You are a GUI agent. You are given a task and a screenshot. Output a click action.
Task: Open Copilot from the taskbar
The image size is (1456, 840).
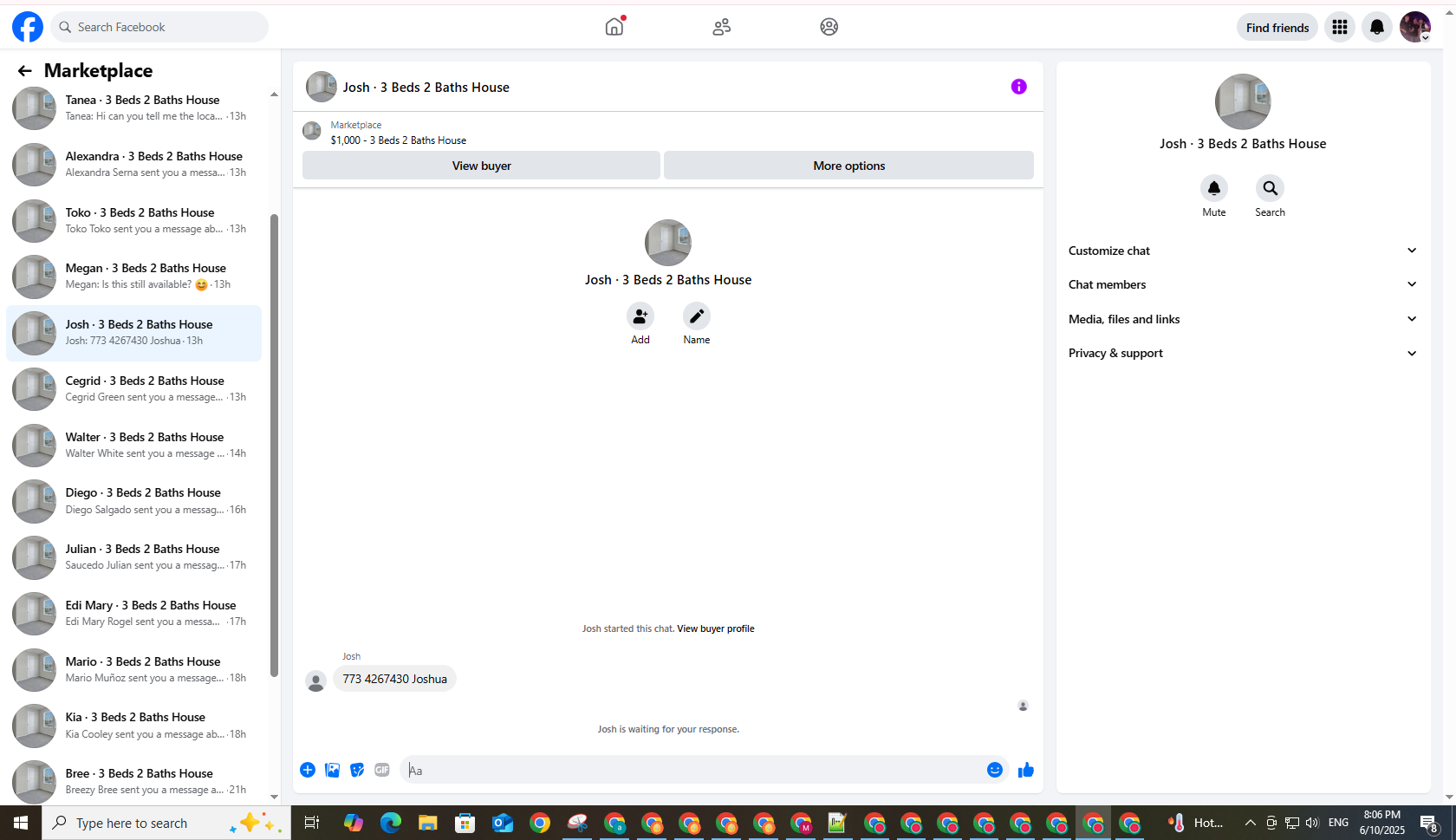coord(354,823)
